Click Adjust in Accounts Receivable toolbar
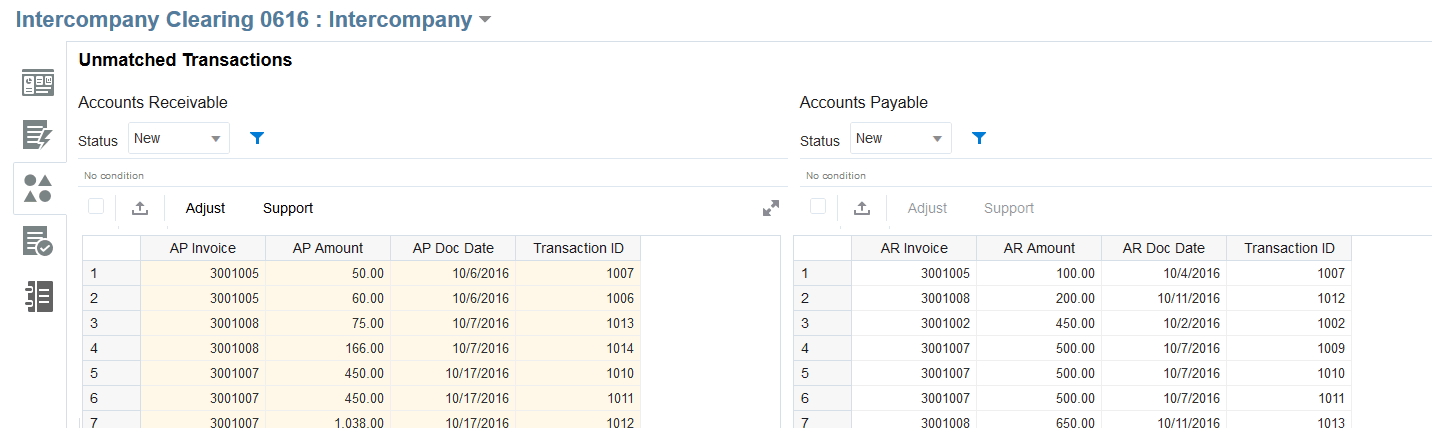Screen dimensions: 1432x428 click(206, 208)
